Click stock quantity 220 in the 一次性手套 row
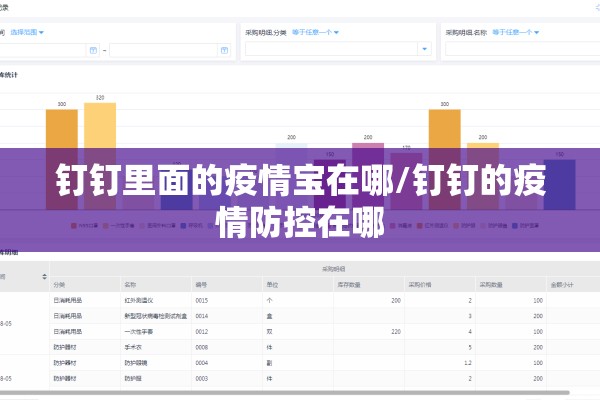This screenshot has width=600, height=400. pyautogui.click(x=396, y=331)
